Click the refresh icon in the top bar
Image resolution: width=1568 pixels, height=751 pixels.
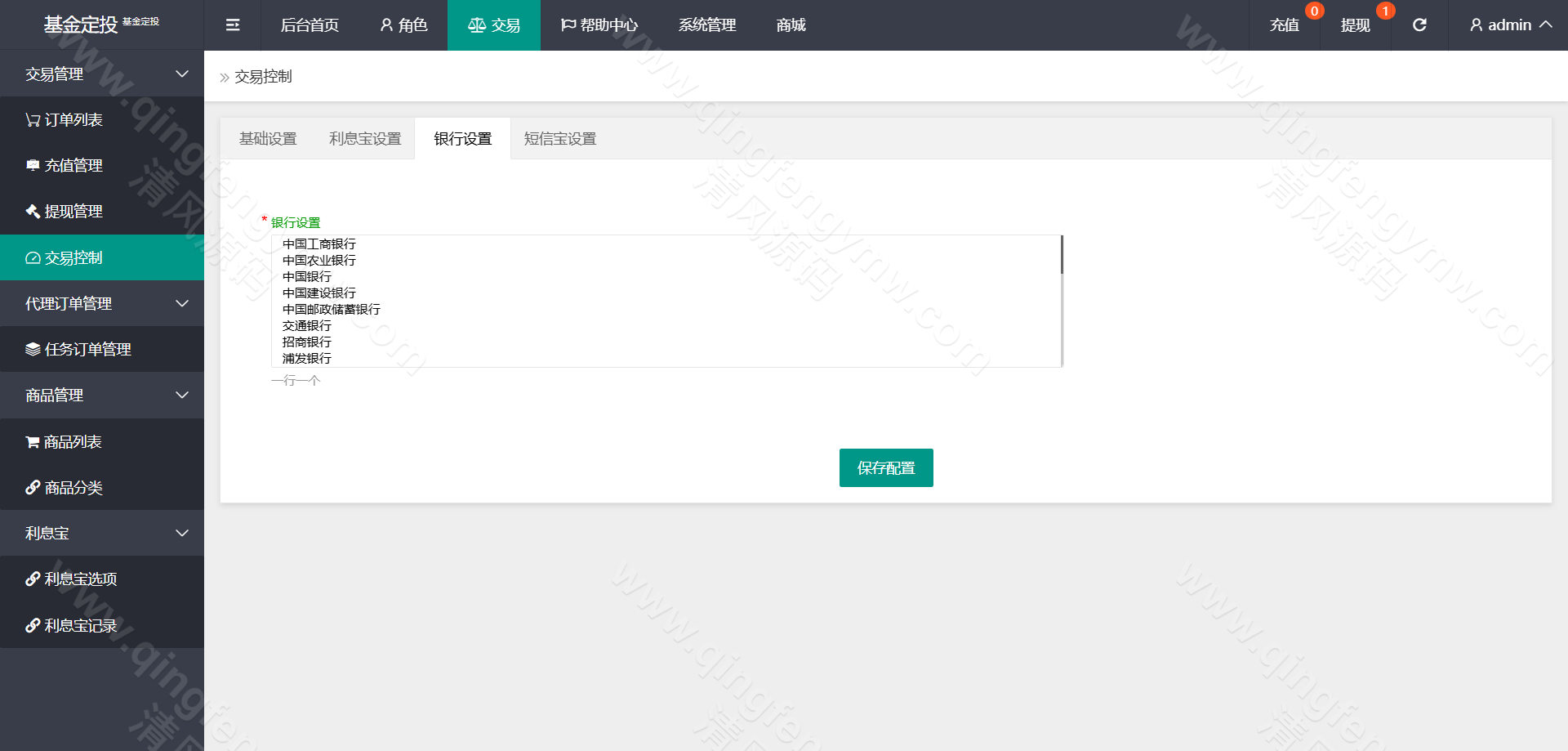click(1419, 25)
